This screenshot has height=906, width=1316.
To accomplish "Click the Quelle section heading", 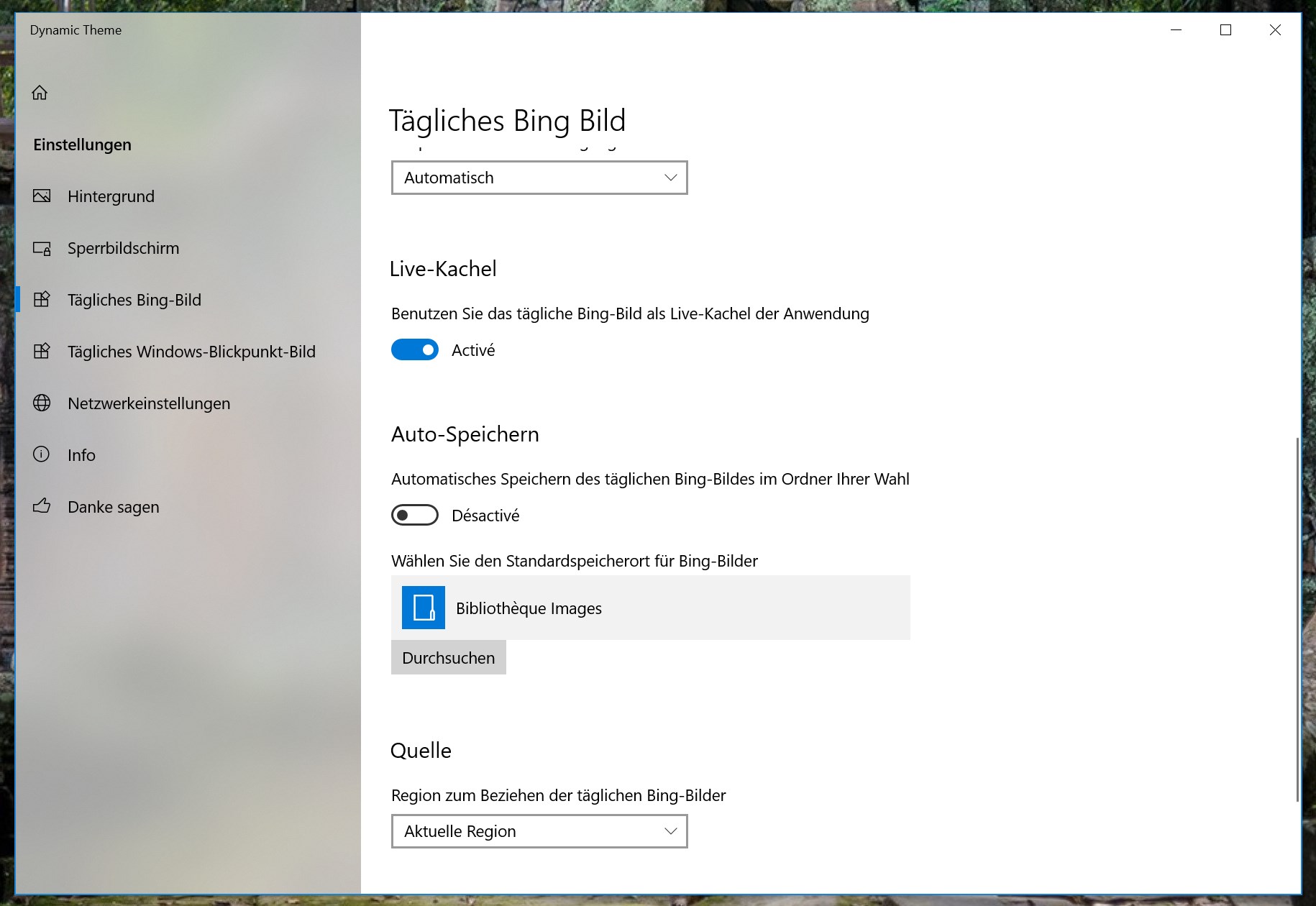I will 421,751.
